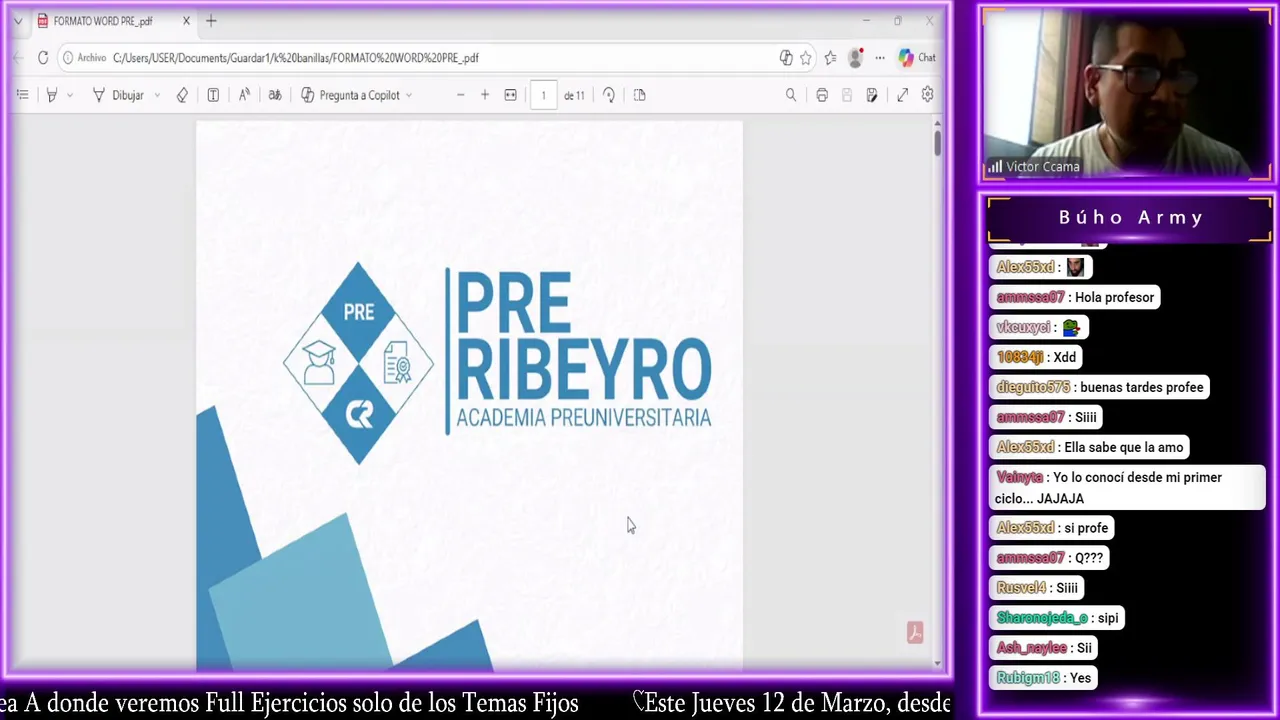The image size is (1280, 720).
Task: Expand Dibujar pen options arrow
Action: pyautogui.click(x=157, y=95)
